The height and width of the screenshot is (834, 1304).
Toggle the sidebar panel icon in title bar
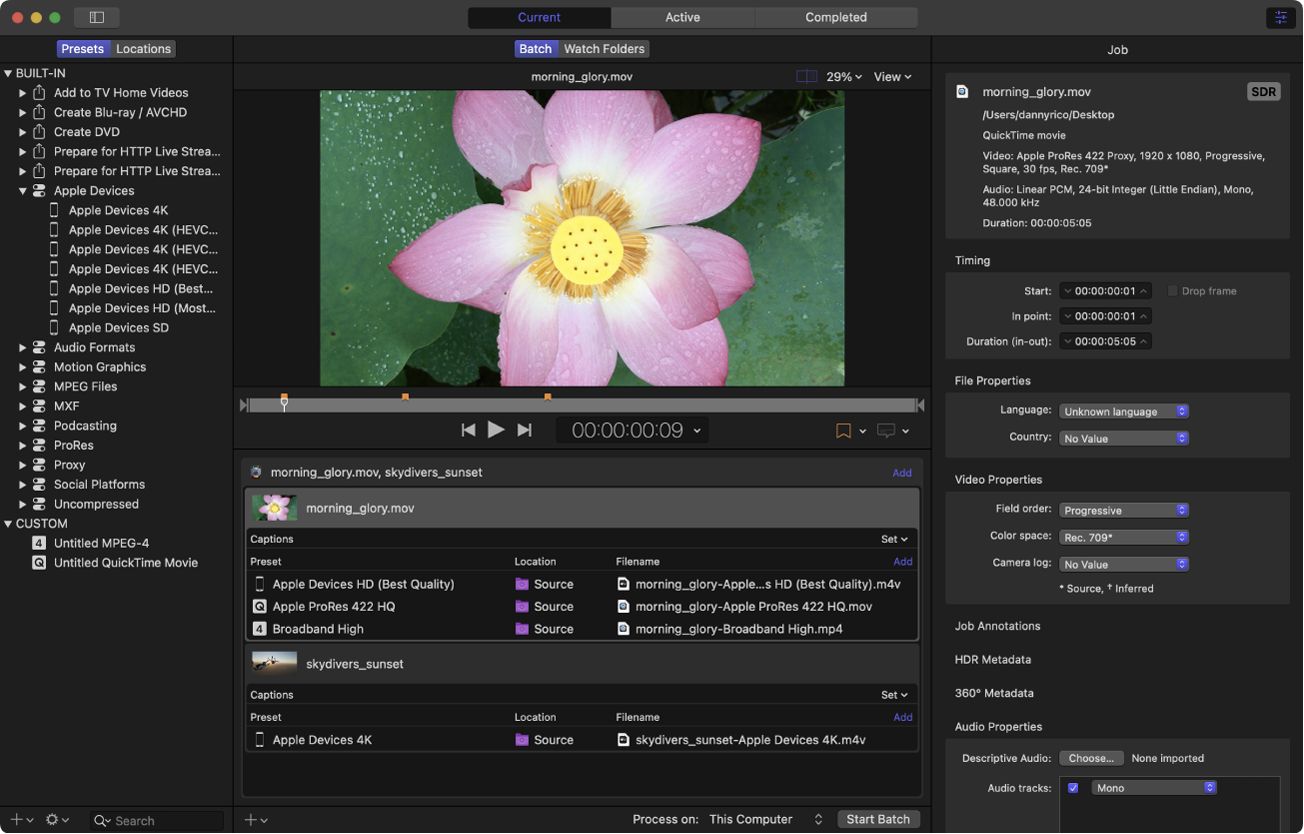pyautogui.click(x=97, y=17)
